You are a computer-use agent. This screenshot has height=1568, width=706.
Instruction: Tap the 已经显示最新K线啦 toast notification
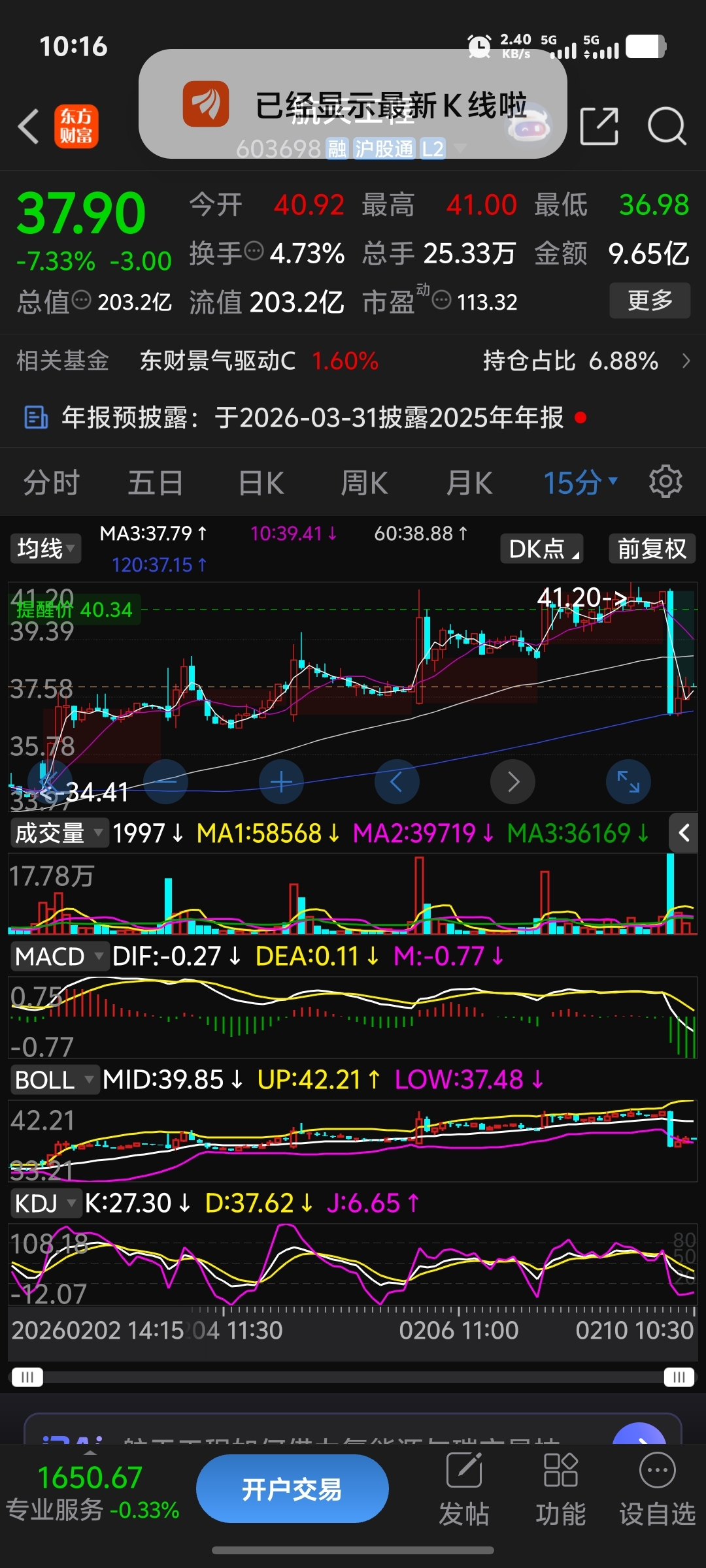click(x=353, y=104)
